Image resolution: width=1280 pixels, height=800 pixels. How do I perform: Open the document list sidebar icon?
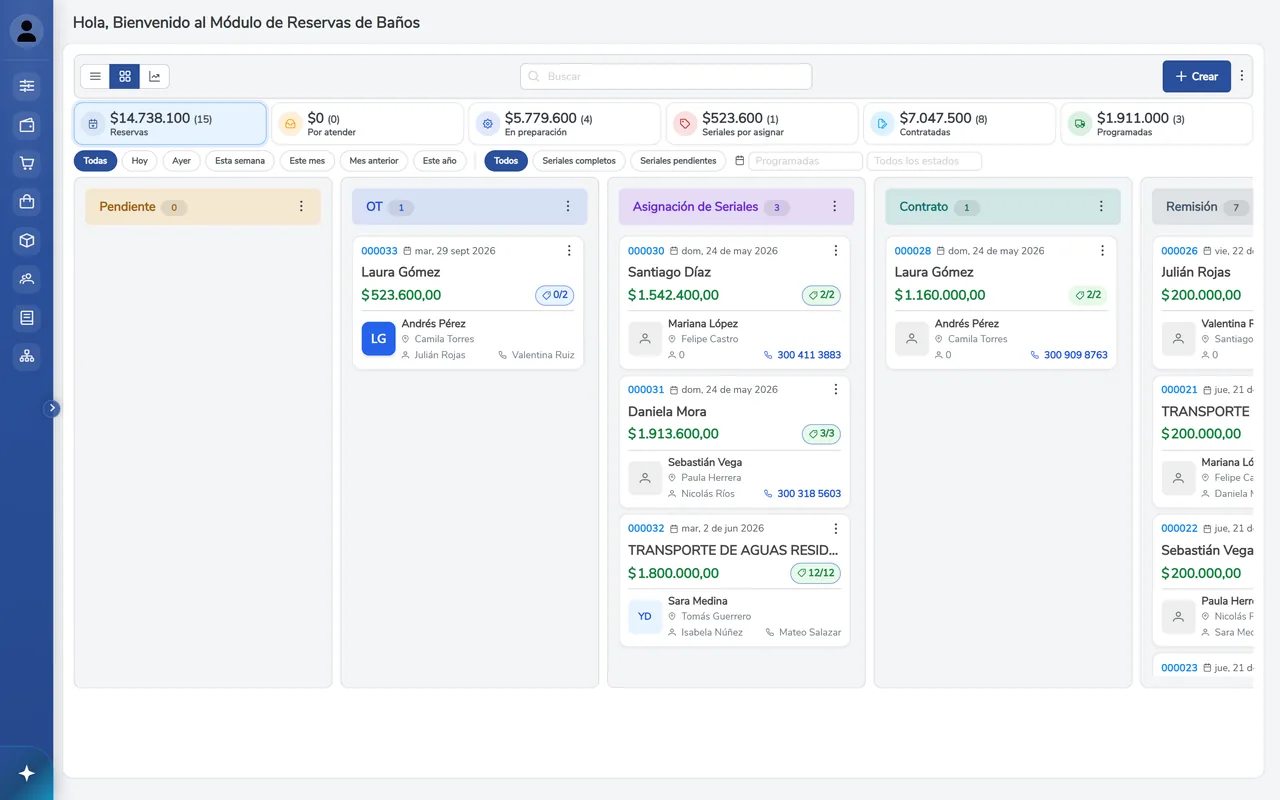(x=27, y=318)
